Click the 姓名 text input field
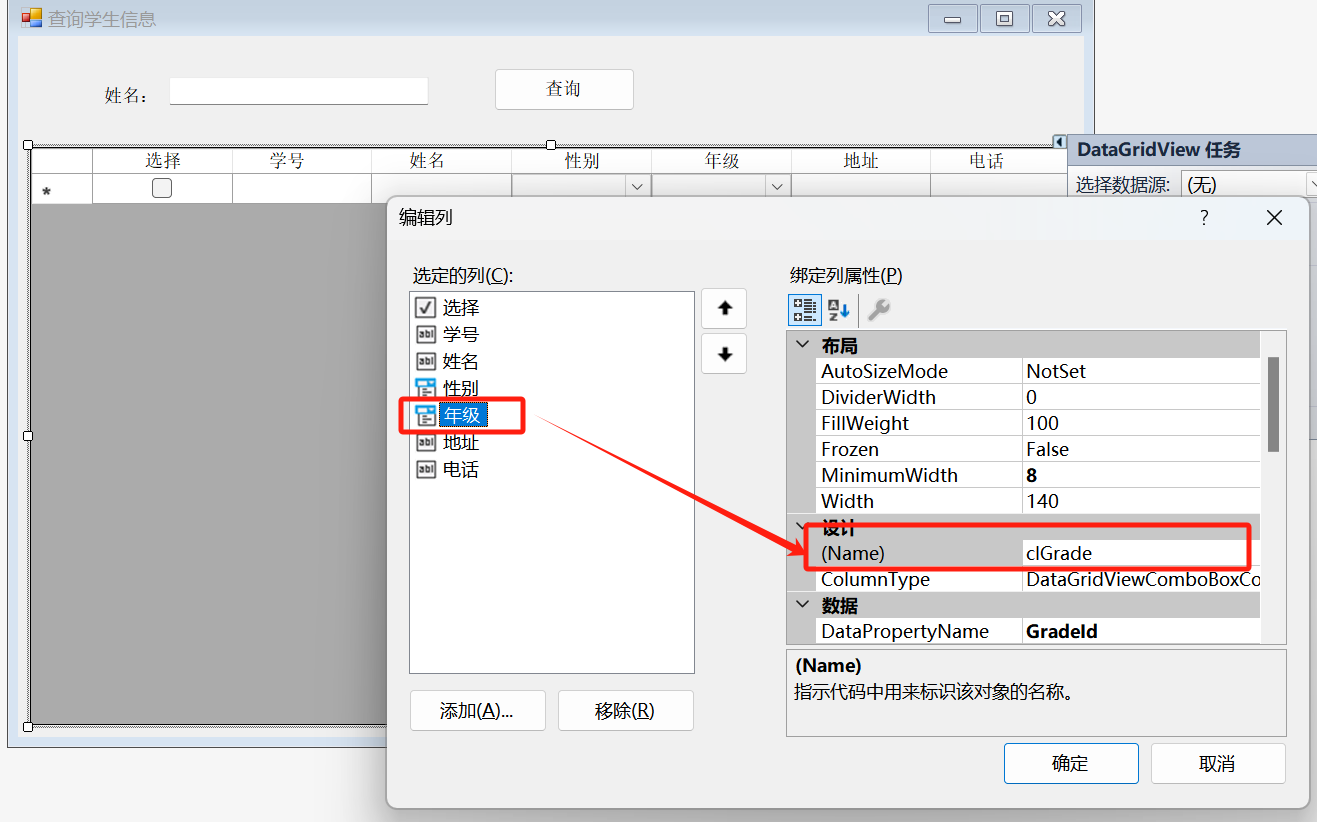Screen dimensions: 1317x822 [298, 91]
